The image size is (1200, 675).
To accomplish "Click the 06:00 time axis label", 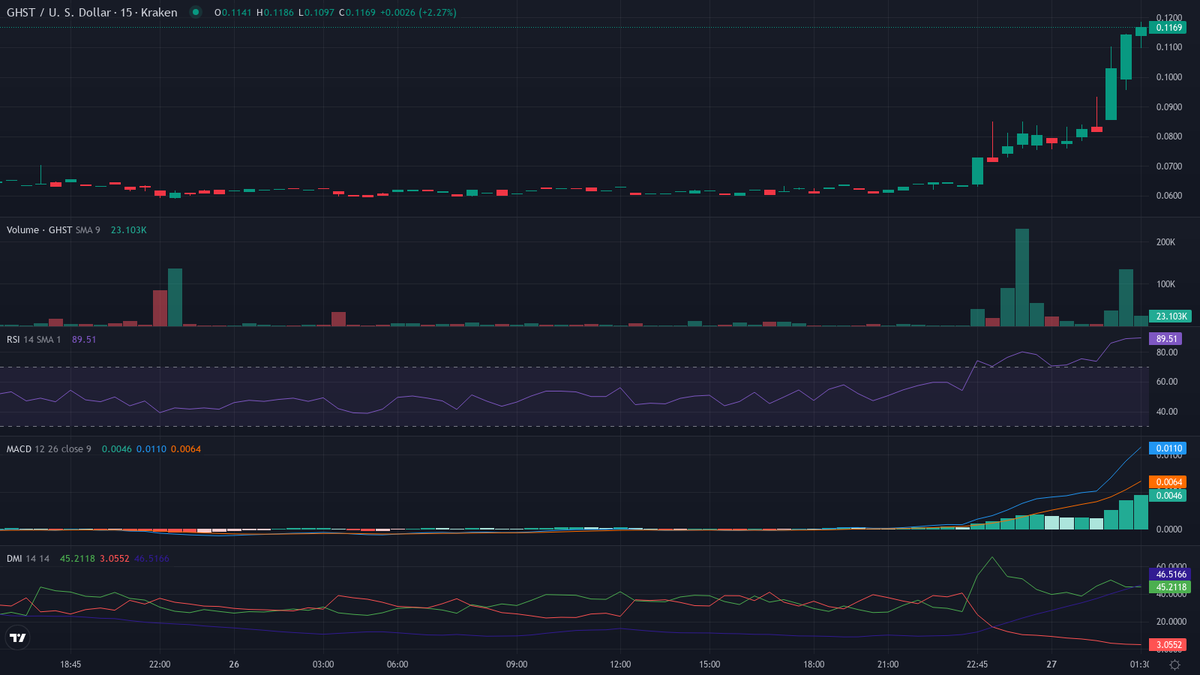I will 398,663.
